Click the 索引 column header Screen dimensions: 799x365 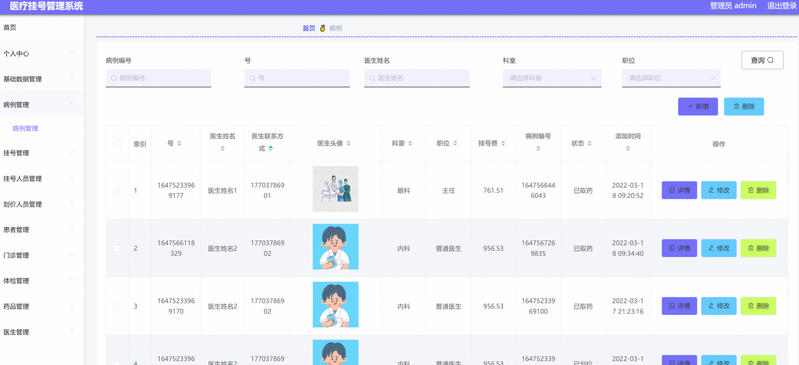(140, 144)
